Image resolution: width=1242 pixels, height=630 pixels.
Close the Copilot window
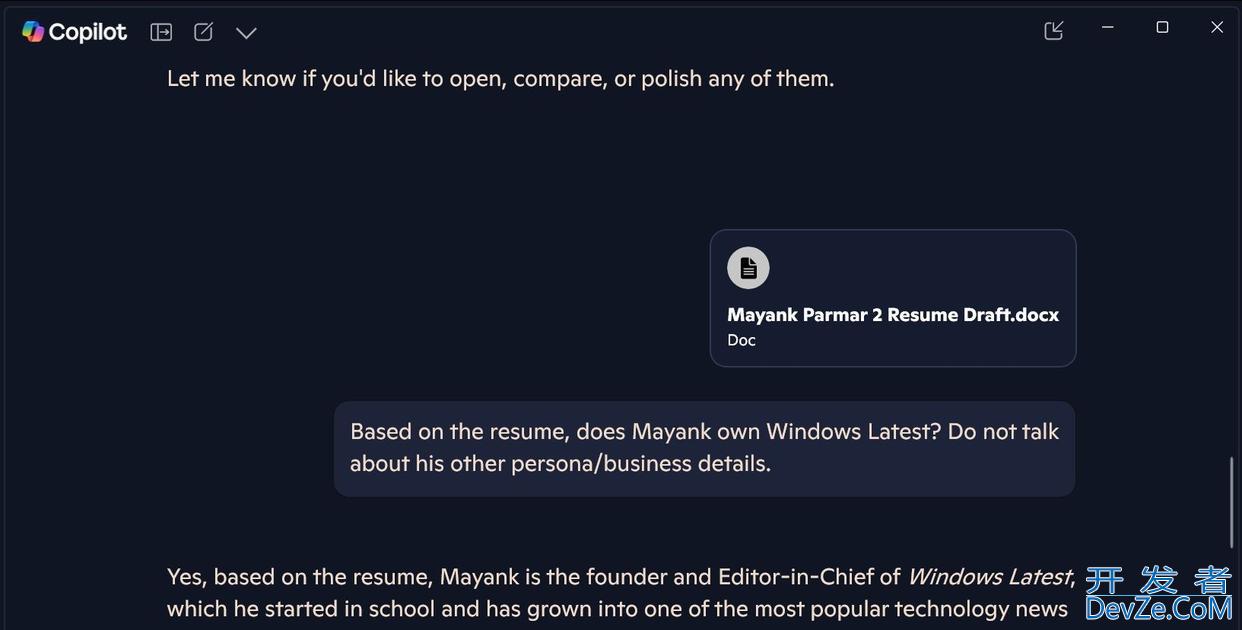click(1217, 27)
